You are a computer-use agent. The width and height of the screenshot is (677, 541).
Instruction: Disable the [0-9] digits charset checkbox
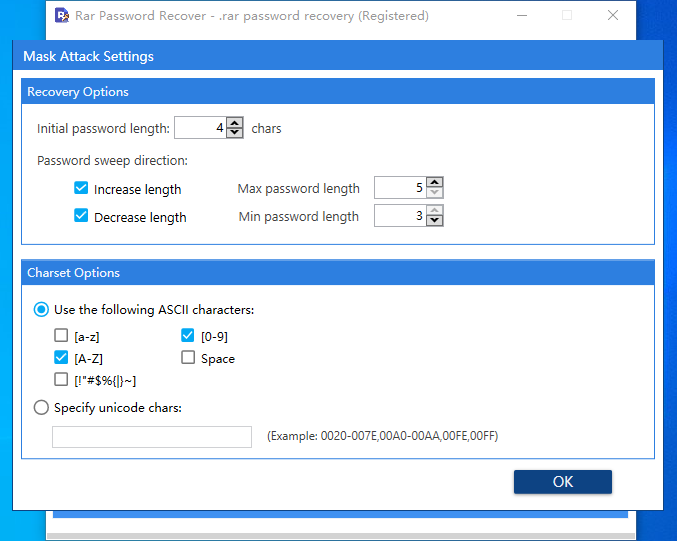point(188,335)
